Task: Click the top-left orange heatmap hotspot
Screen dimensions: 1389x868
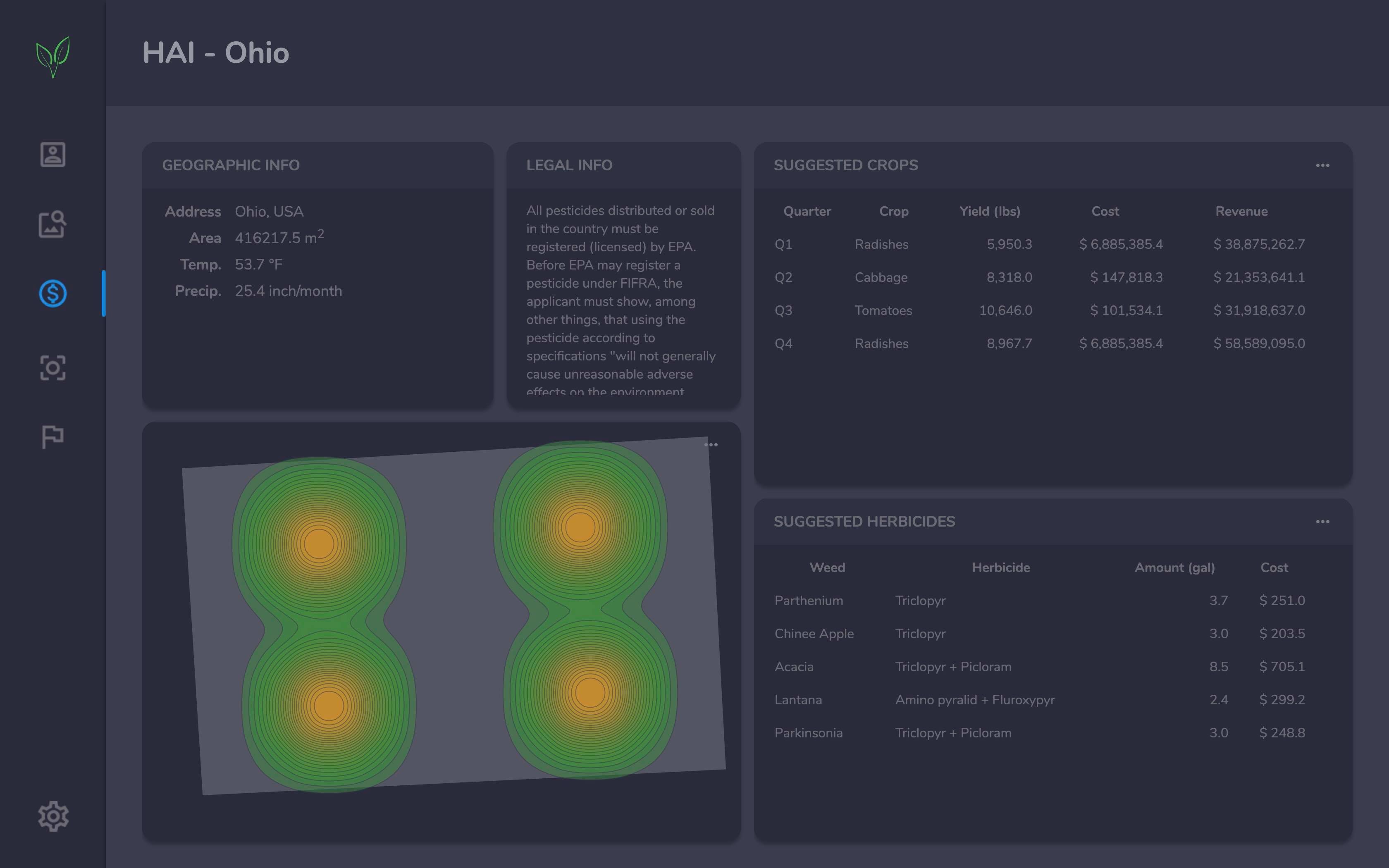Action: tap(319, 544)
